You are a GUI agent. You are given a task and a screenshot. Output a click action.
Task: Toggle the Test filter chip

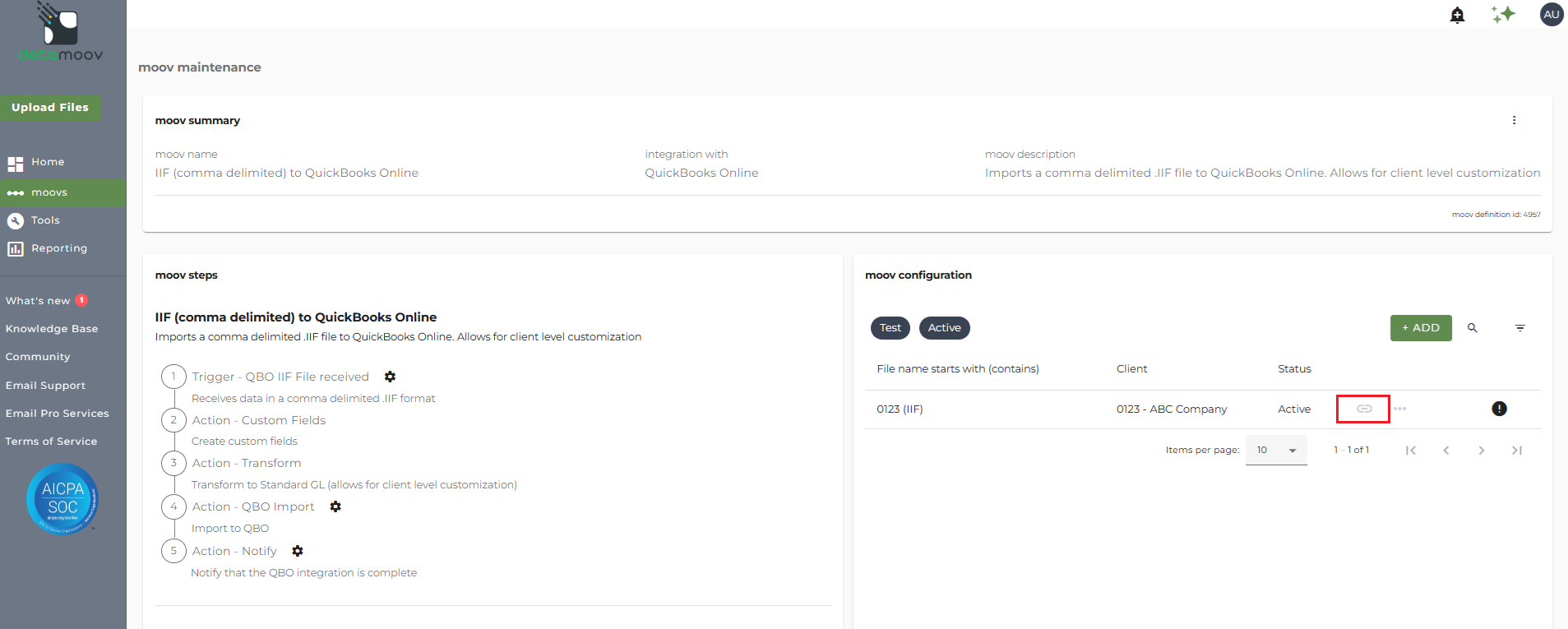pyautogui.click(x=890, y=328)
